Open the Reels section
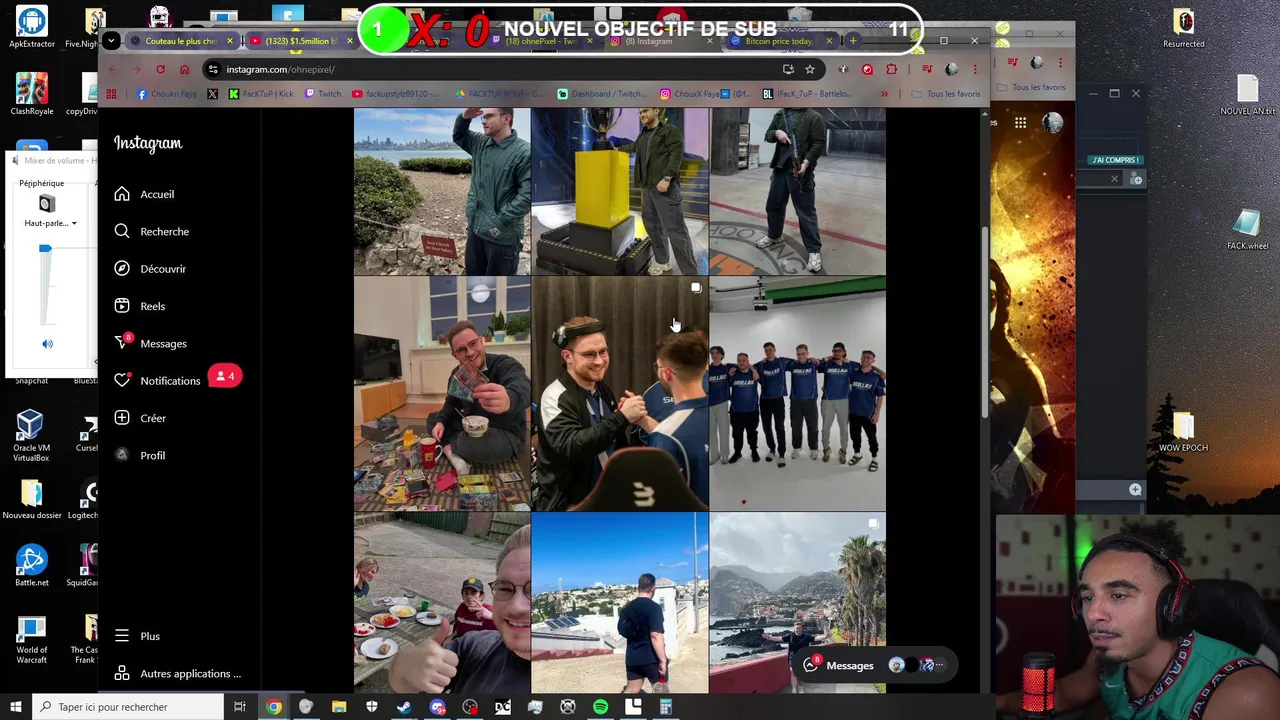Screen dimensions: 1280x720 tap(152, 306)
